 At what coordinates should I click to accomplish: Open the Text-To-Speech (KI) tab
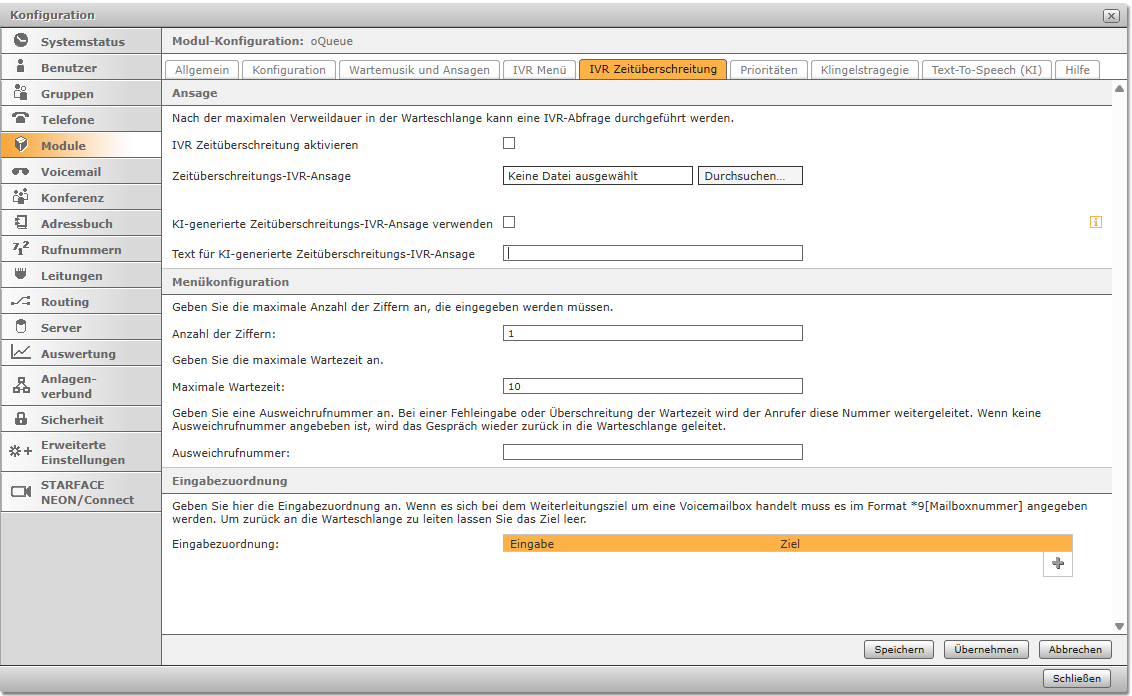click(986, 70)
